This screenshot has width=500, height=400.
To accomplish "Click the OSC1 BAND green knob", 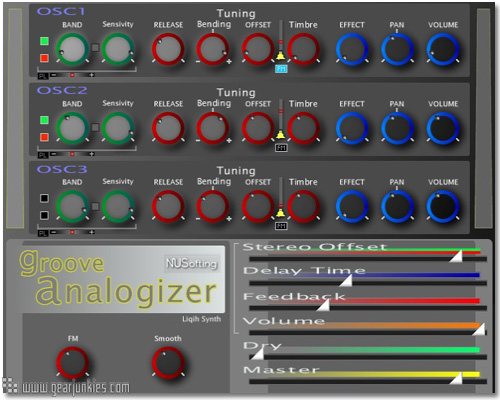I will (x=72, y=49).
